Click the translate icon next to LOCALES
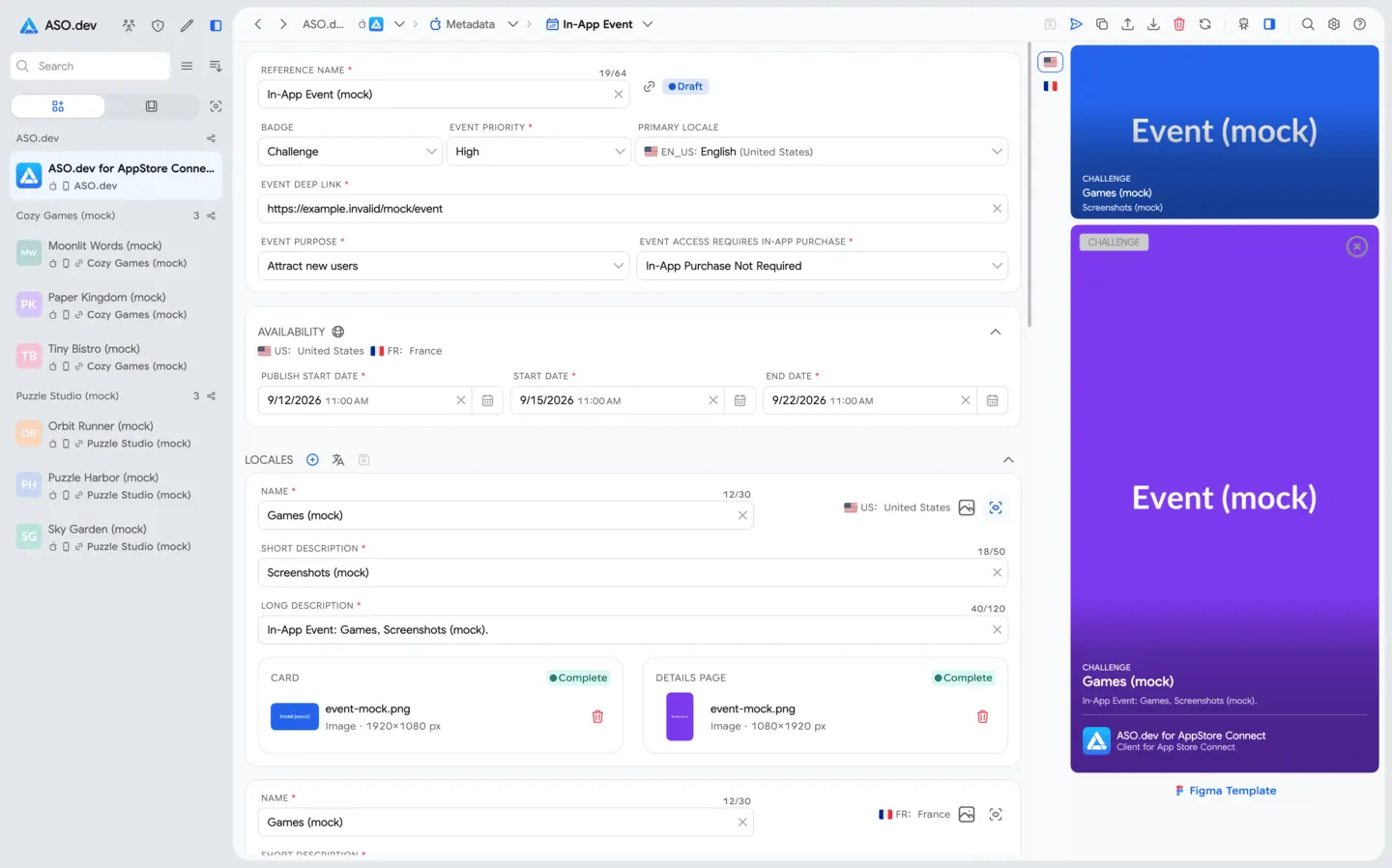Image resolution: width=1392 pixels, height=868 pixels. click(x=337, y=460)
